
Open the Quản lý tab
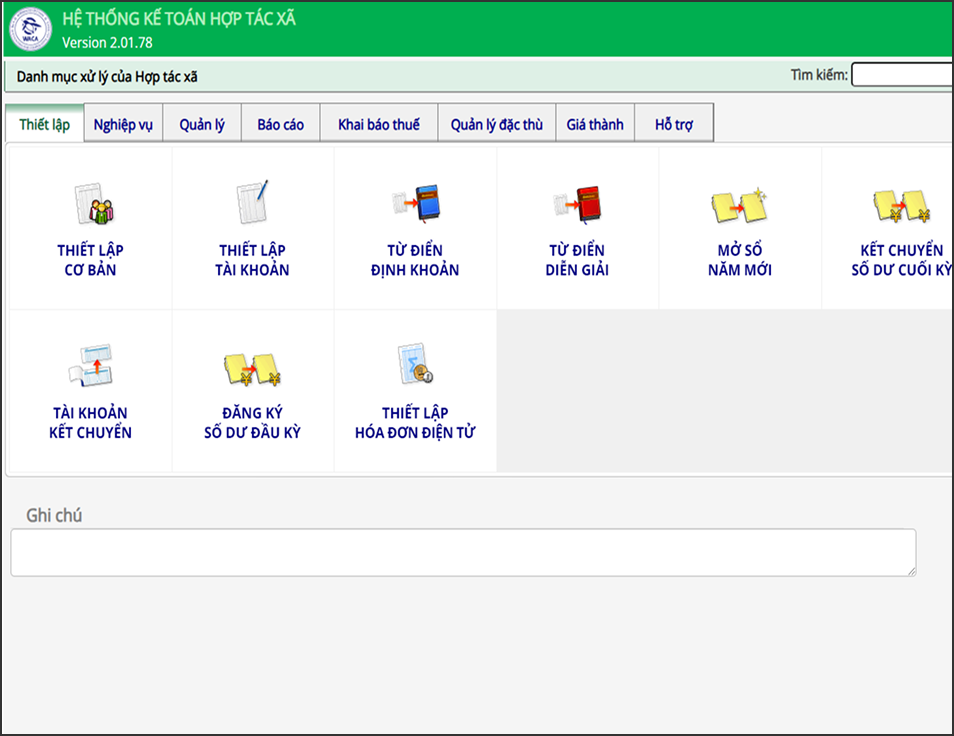(x=202, y=124)
